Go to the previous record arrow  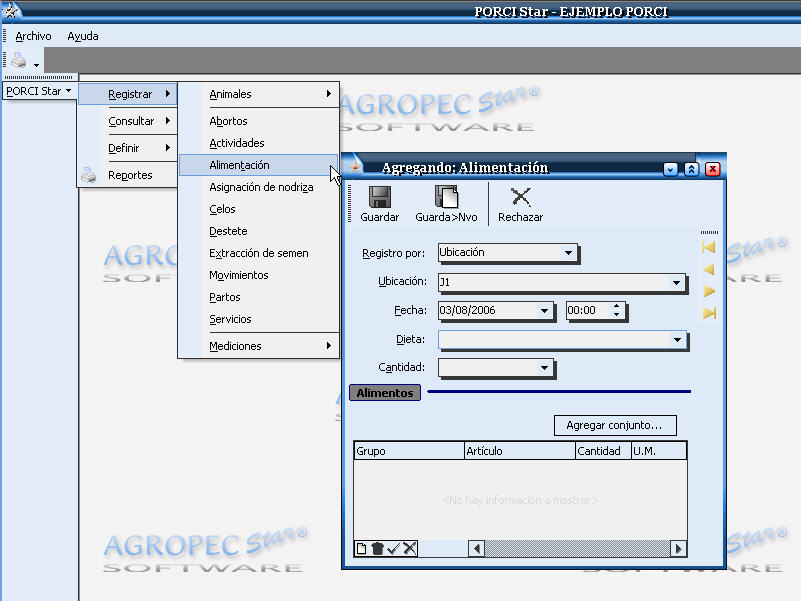pyautogui.click(x=709, y=269)
